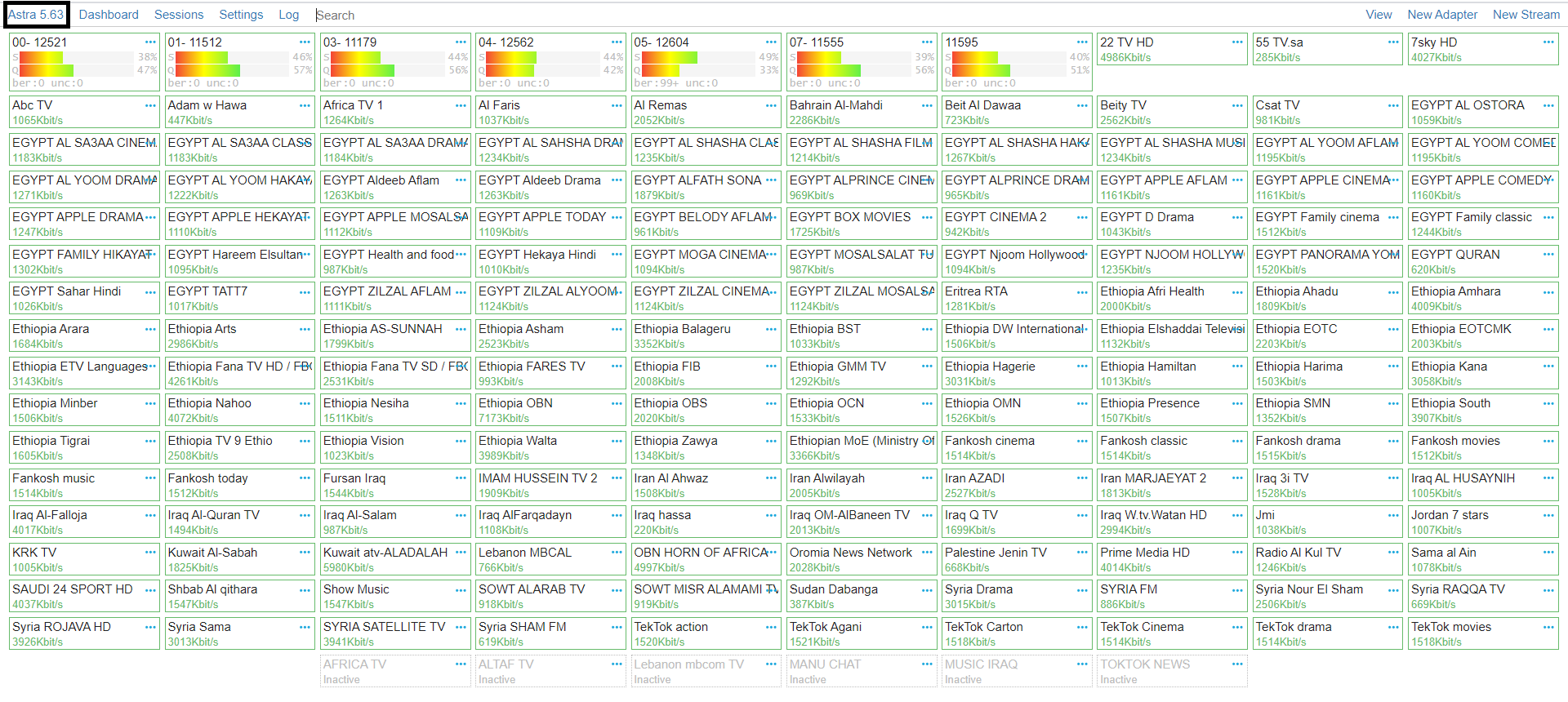Open the three-dot menu on Al Faris

click(x=617, y=104)
